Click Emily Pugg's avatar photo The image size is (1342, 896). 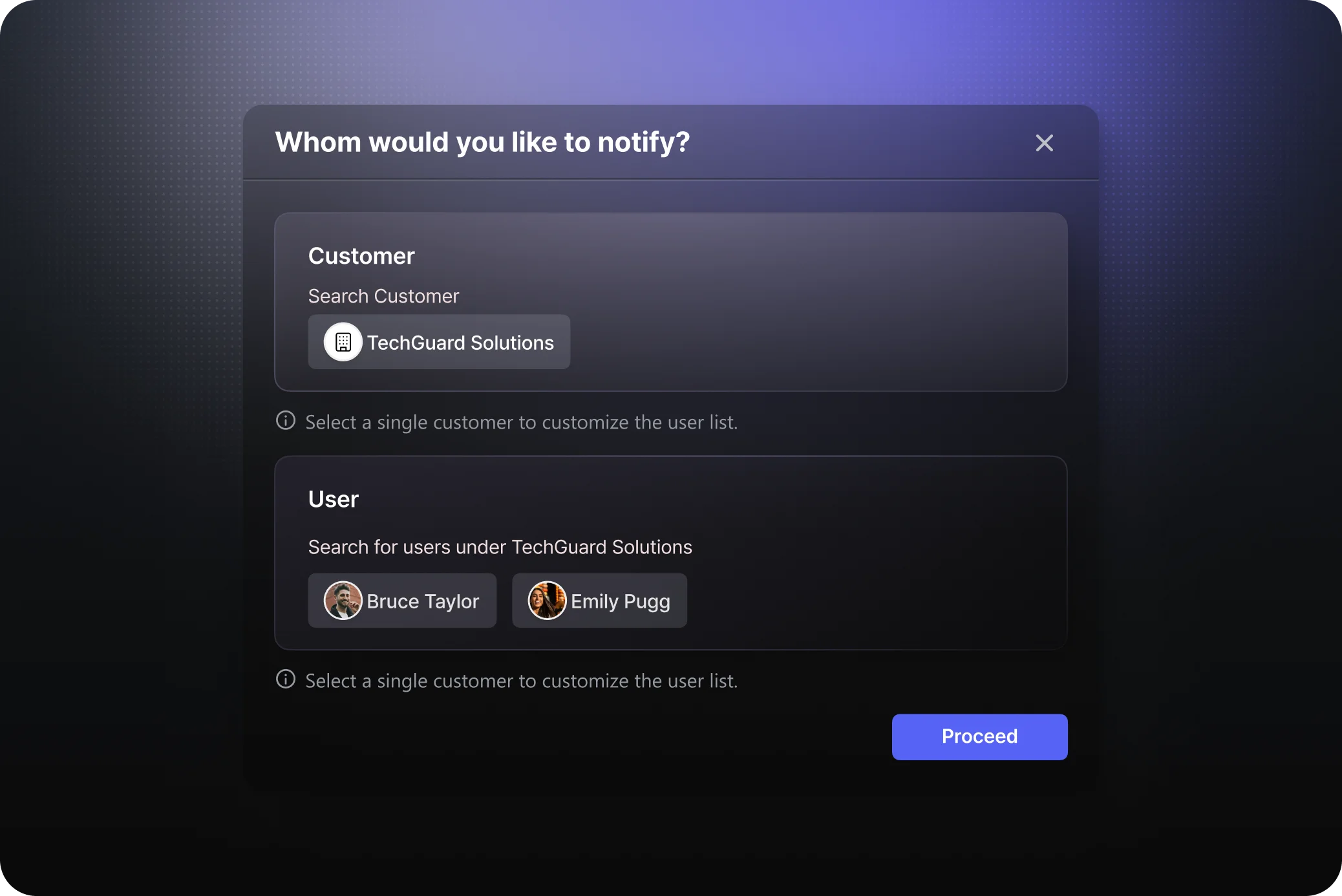point(547,601)
